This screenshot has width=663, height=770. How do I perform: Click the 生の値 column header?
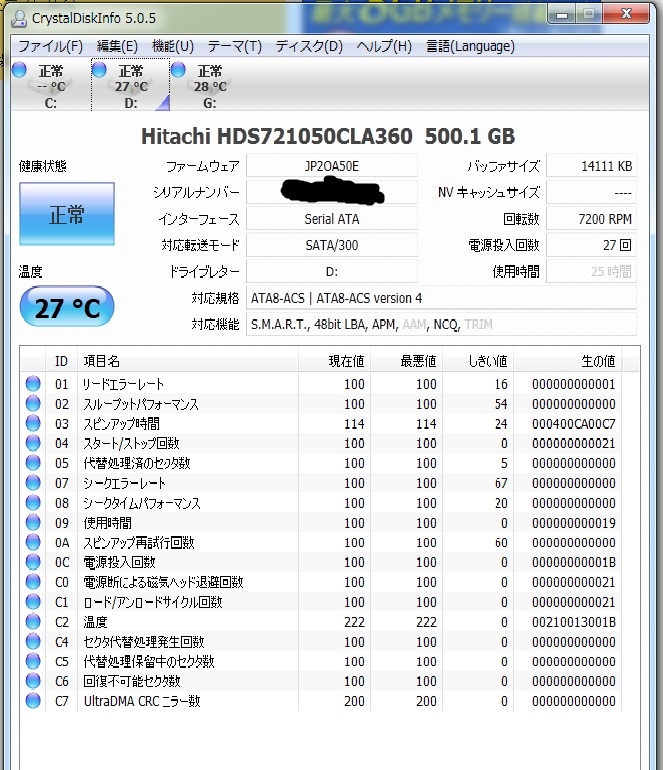[x=567, y=361]
